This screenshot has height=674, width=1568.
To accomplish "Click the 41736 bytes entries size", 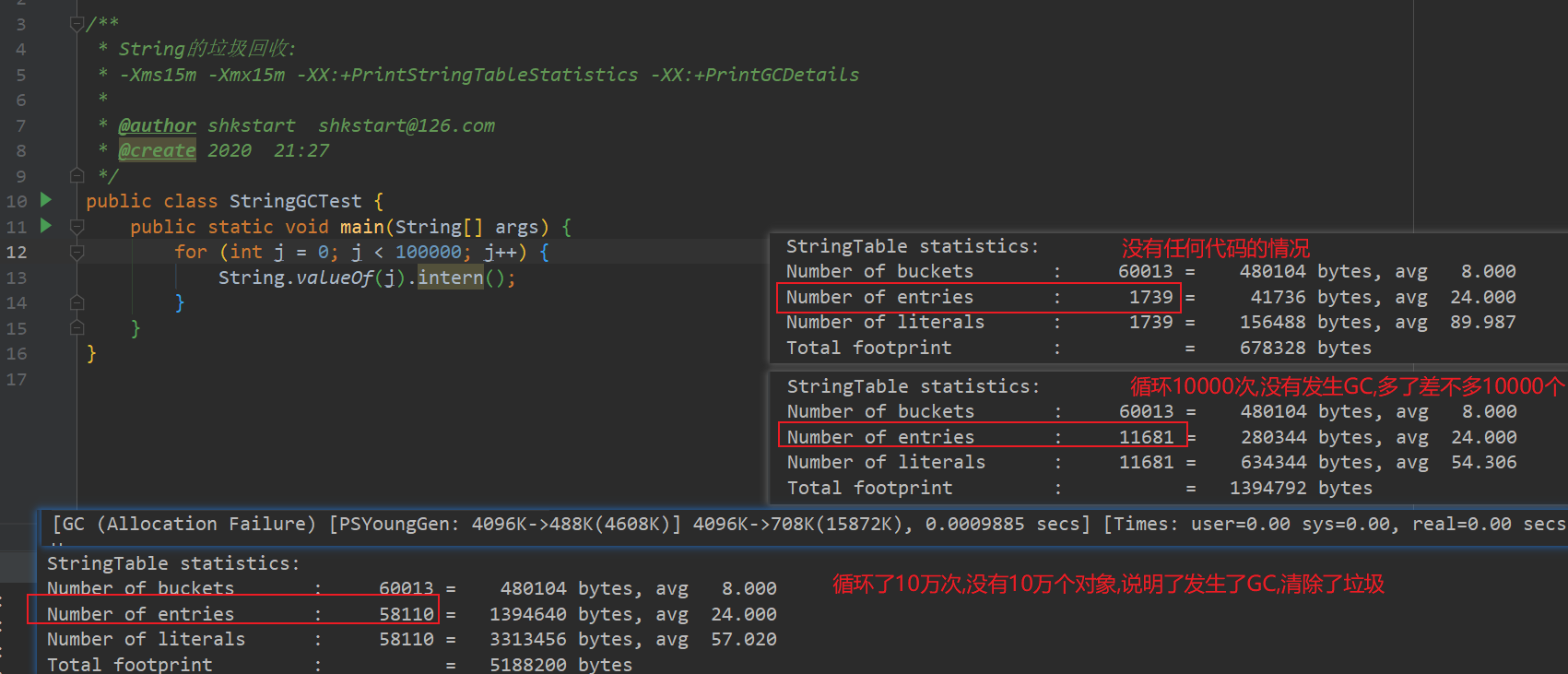I will coord(1316,297).
